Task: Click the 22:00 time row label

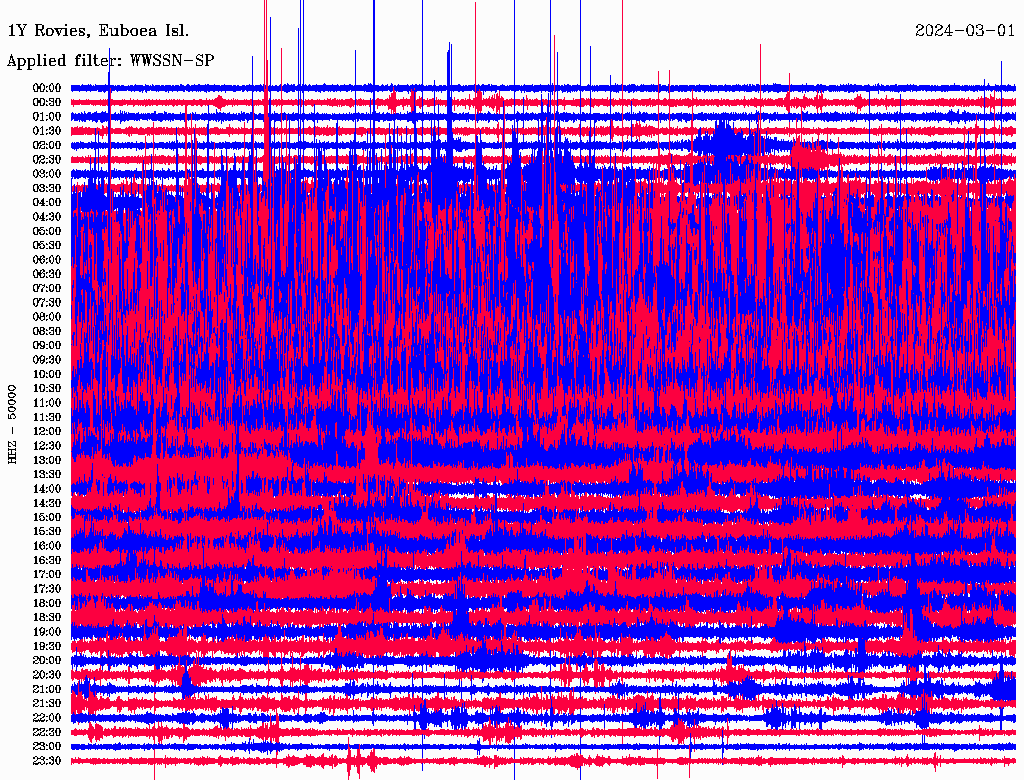Action: pyautogui.click(x=48, y=717)
